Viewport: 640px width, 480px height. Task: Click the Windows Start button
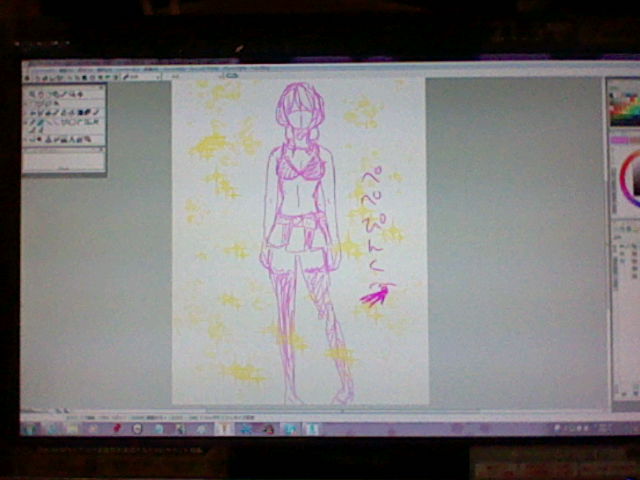[x=30, y=428]
